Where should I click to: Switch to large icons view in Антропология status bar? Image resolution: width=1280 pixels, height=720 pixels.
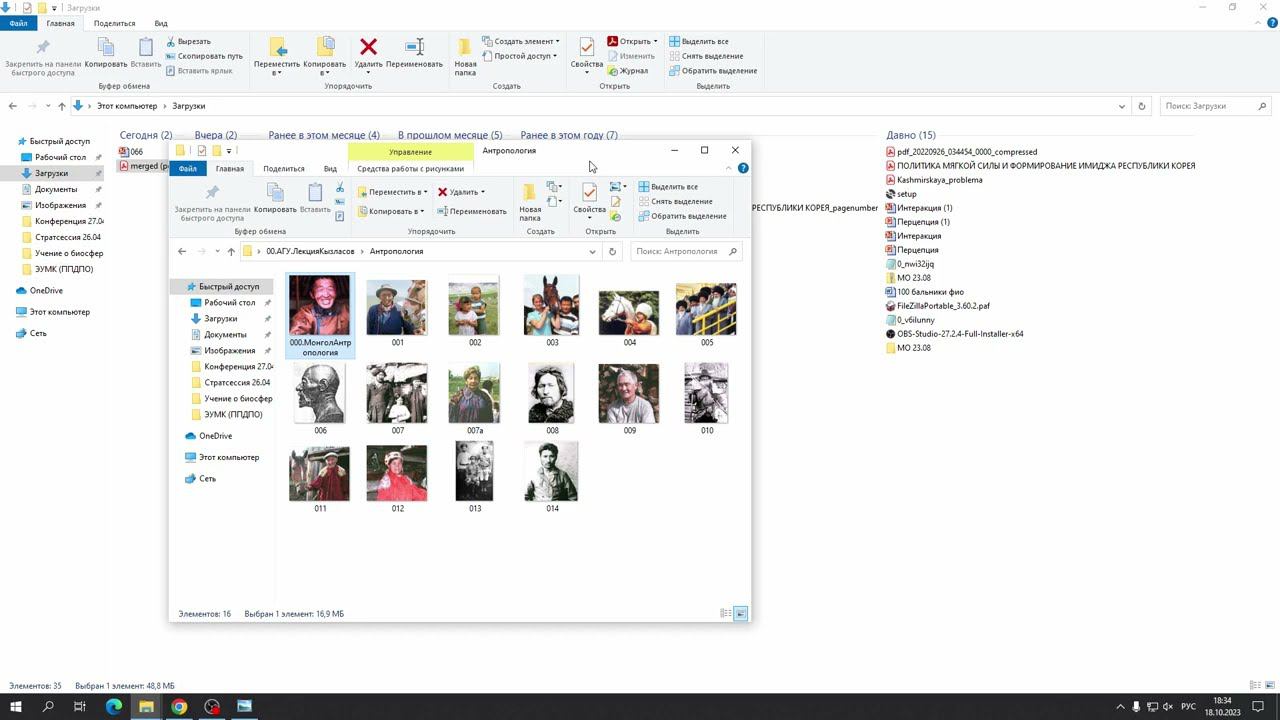741,613
